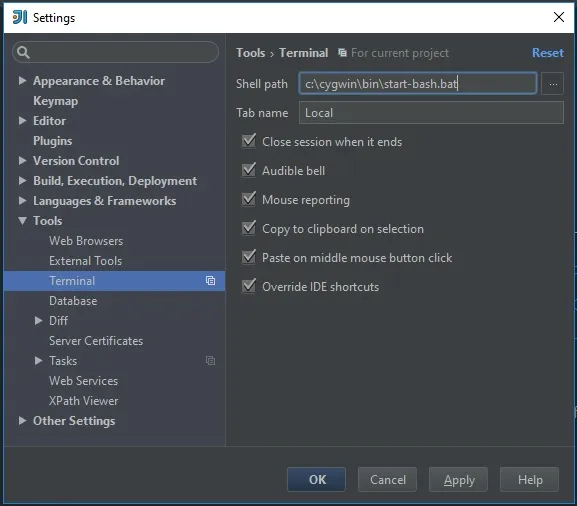
Task: Click the Shell path input field
Action: [418, 84]
